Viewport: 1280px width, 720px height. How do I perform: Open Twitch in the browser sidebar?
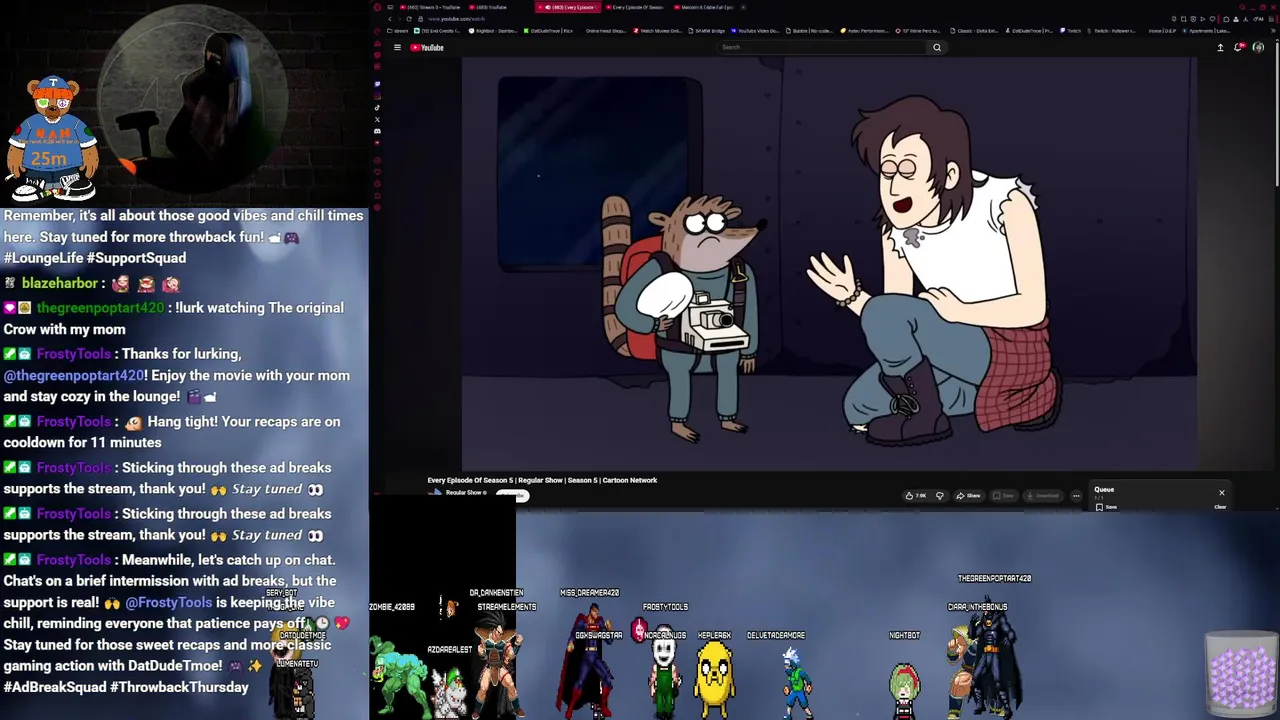click(377, 84)
